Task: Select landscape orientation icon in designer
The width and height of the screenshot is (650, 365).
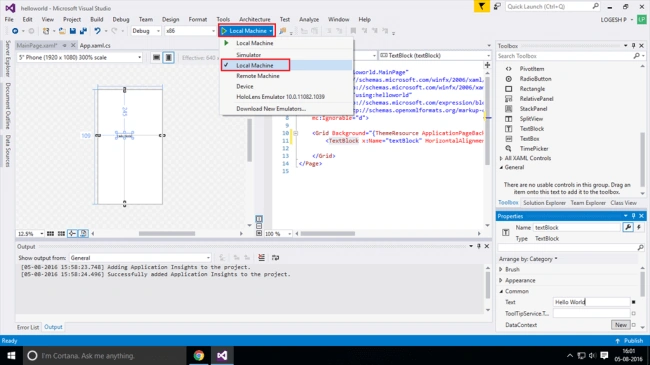Action: point(156,58)
